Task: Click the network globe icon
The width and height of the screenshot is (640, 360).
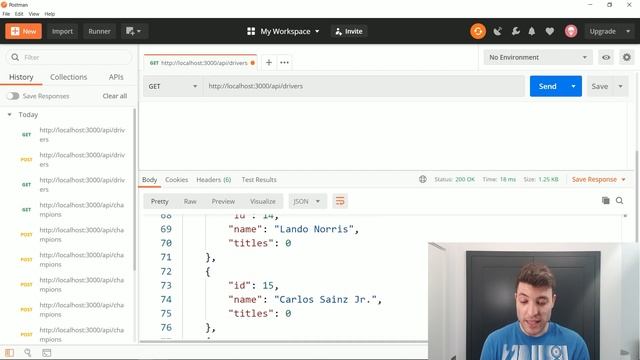Action: click(x=422, y=179)
